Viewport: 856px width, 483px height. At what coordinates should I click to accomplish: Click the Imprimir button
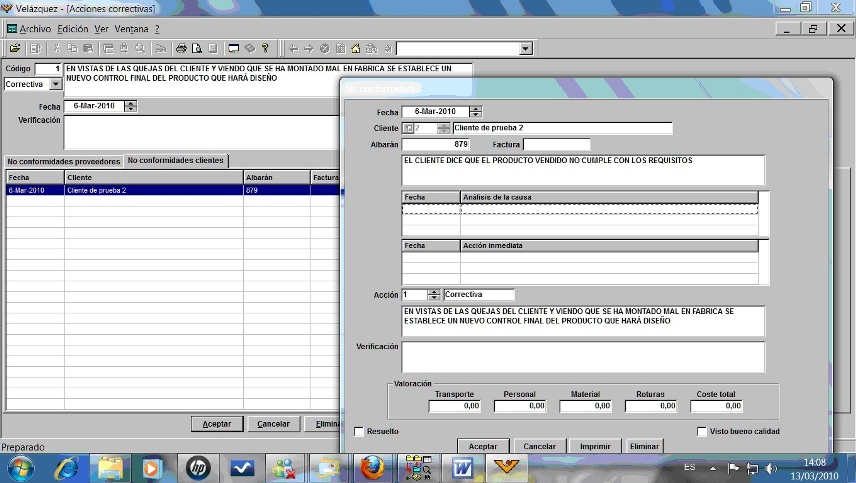(595, 446)
